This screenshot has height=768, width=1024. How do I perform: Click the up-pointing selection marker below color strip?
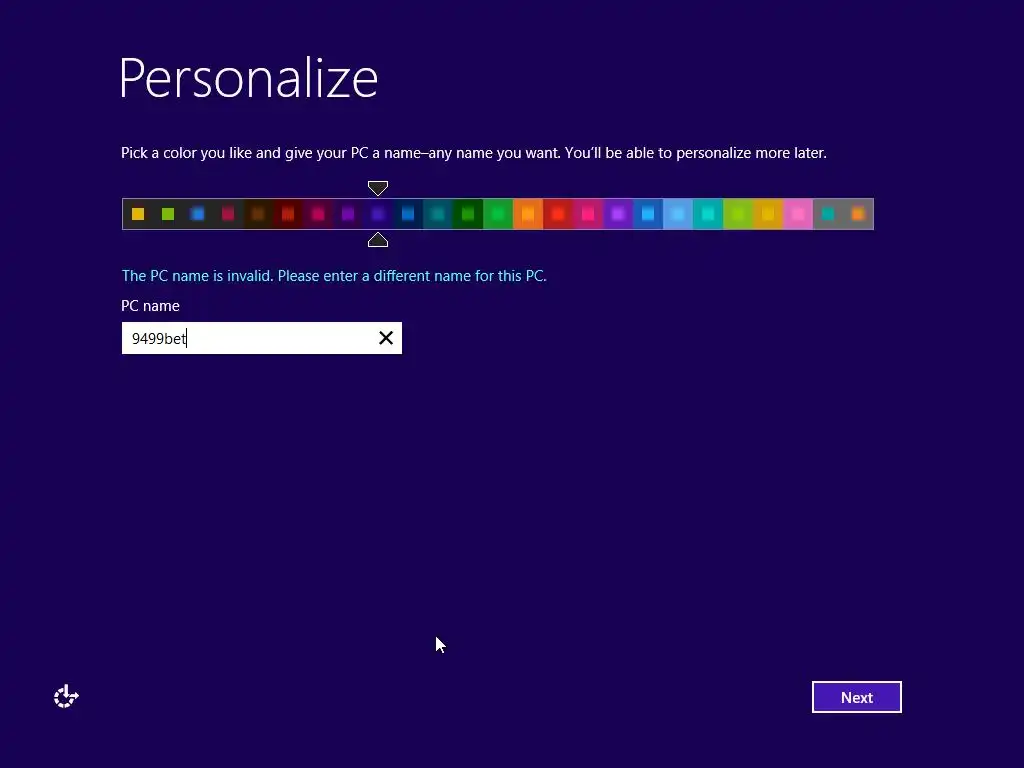(x=378, y=240)
